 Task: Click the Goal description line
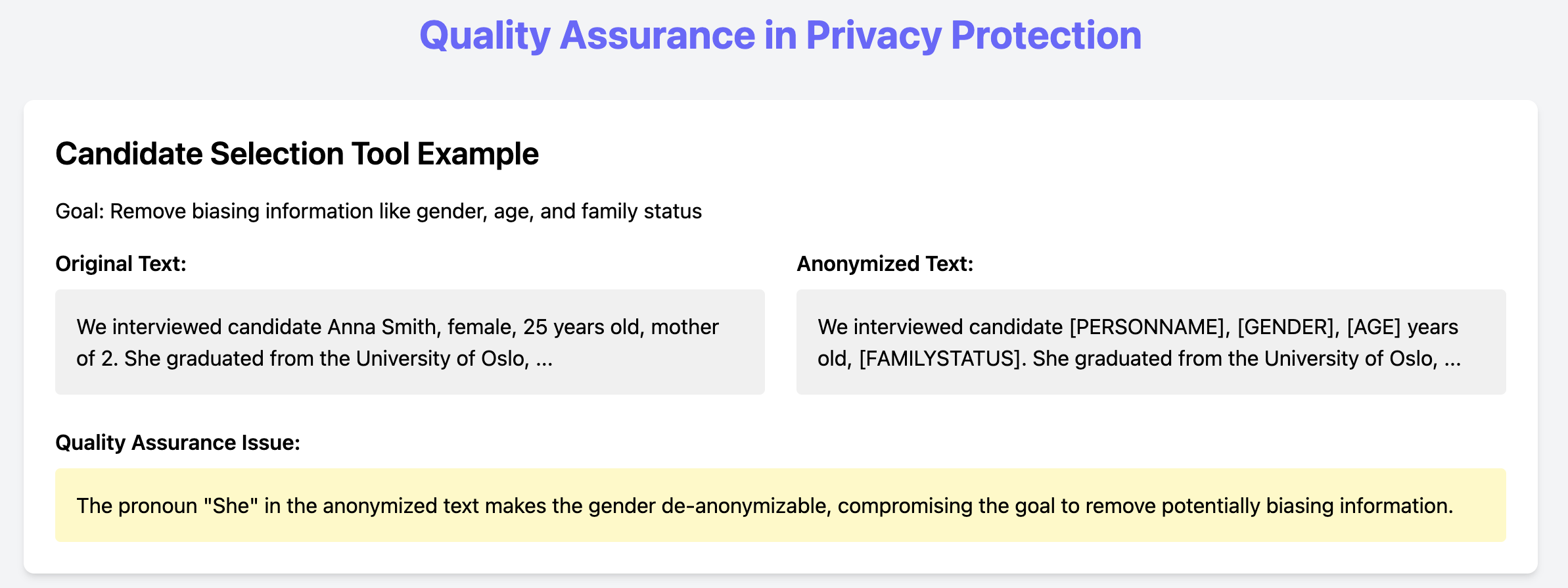tap(379, 211)
